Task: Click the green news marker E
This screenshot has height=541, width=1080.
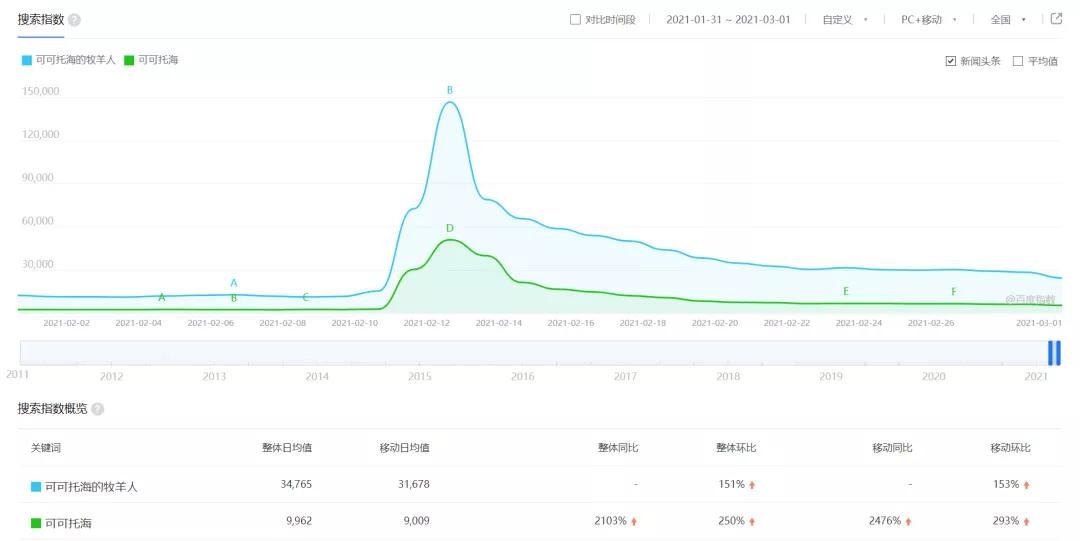Action: tap(846, 292)
